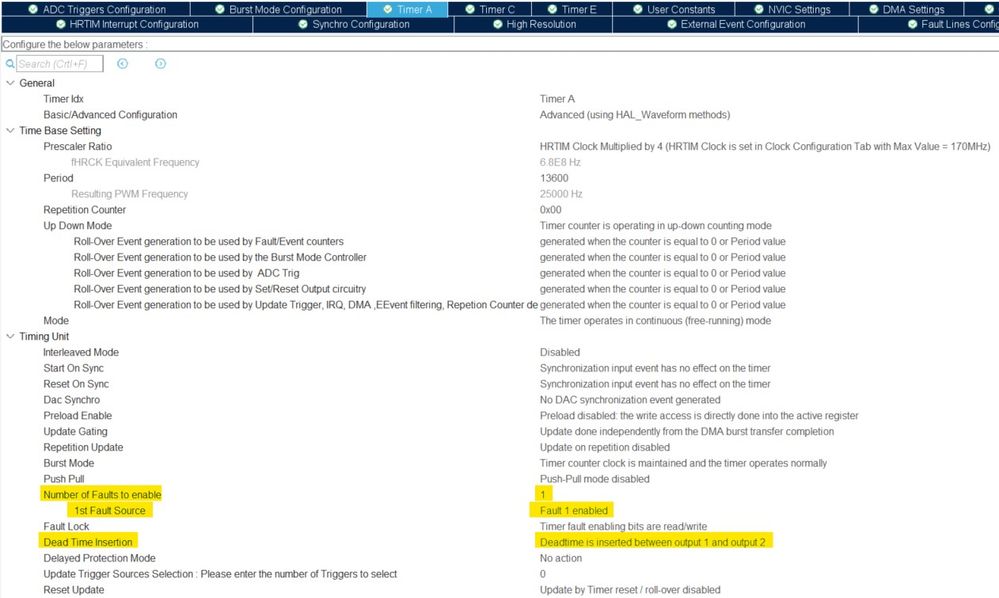The image size is (999, 598).
Task: Open Basic/Advanced Configuration value dropdown
Action: (635, 115)
